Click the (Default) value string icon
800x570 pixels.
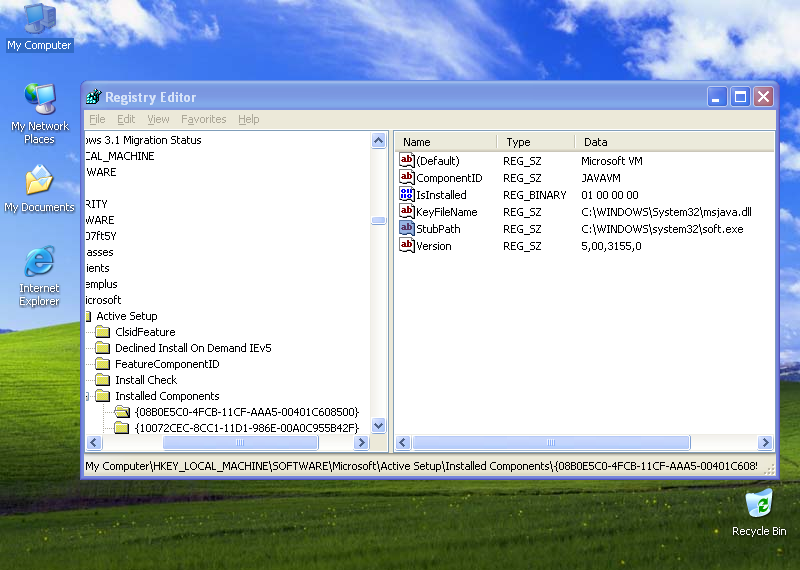coord(407,160)
